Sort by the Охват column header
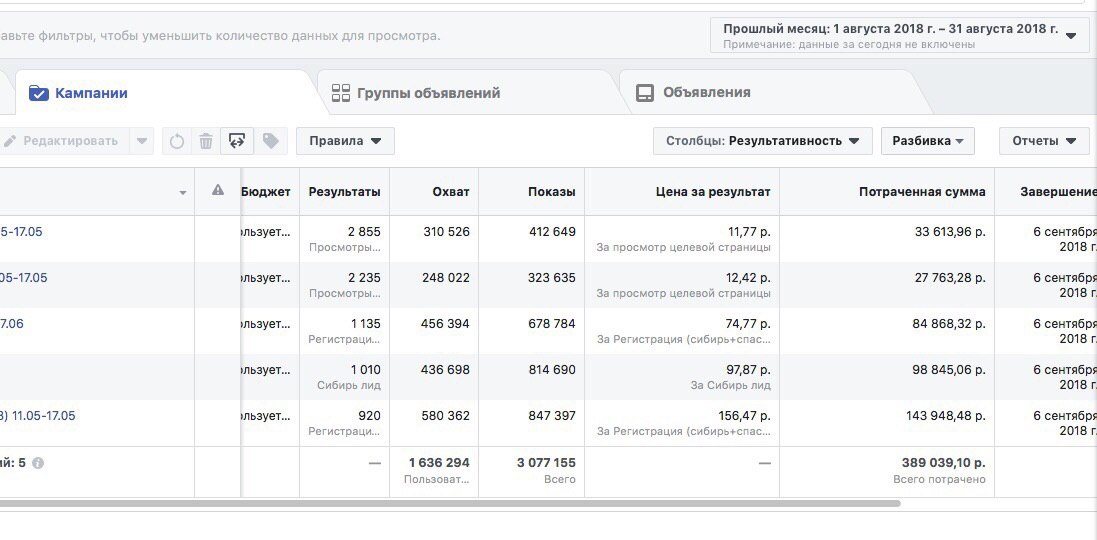1097x540 pixels. click(x=451, y=192)
